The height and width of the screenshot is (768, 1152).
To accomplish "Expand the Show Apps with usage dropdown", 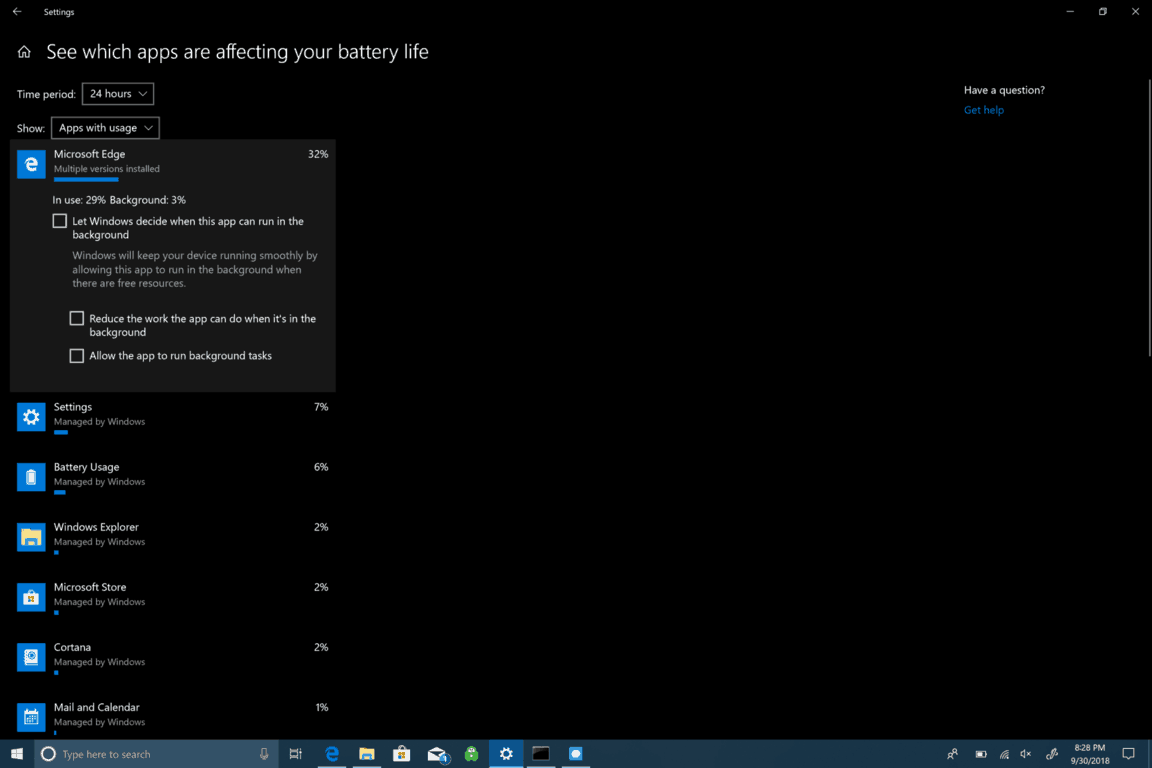I will point(105,128).
